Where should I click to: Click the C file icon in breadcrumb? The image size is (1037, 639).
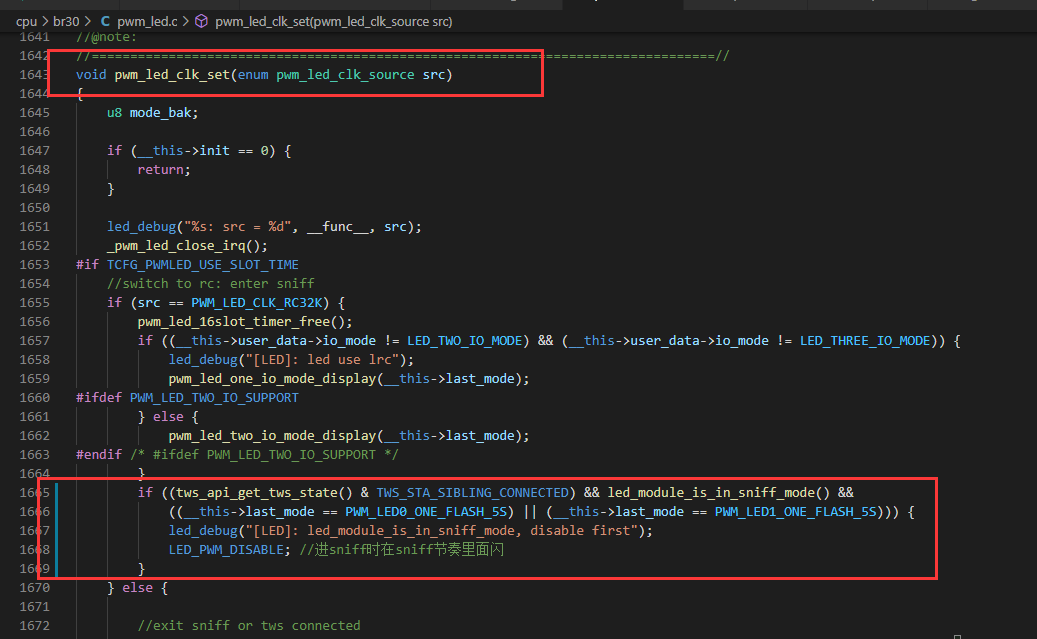104,21
